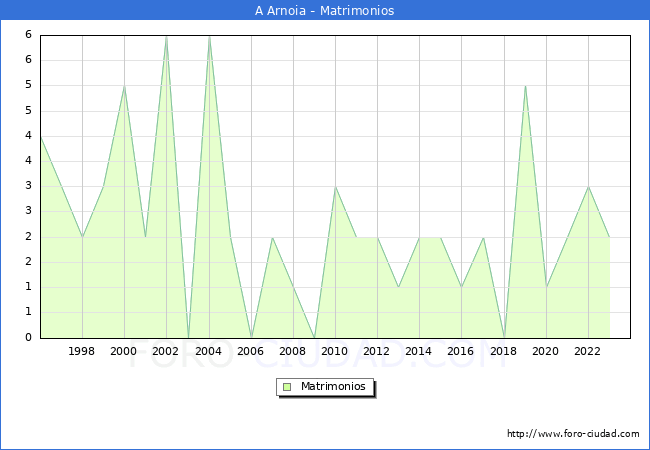Screen dimensions: 650x450
Task: Click the chart title A Arnoia - Matrimonios
Action: (x=325, y=11)
